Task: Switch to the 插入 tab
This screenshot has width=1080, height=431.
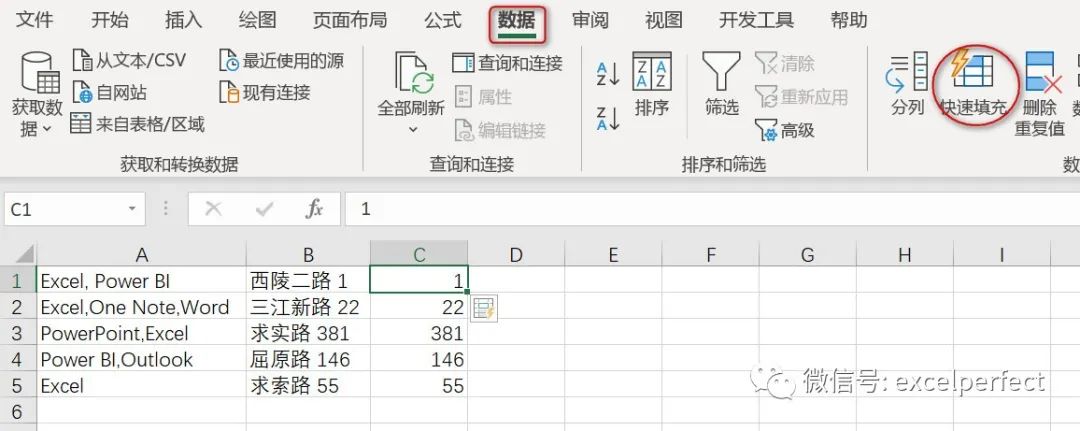Action: click(183, 20)
